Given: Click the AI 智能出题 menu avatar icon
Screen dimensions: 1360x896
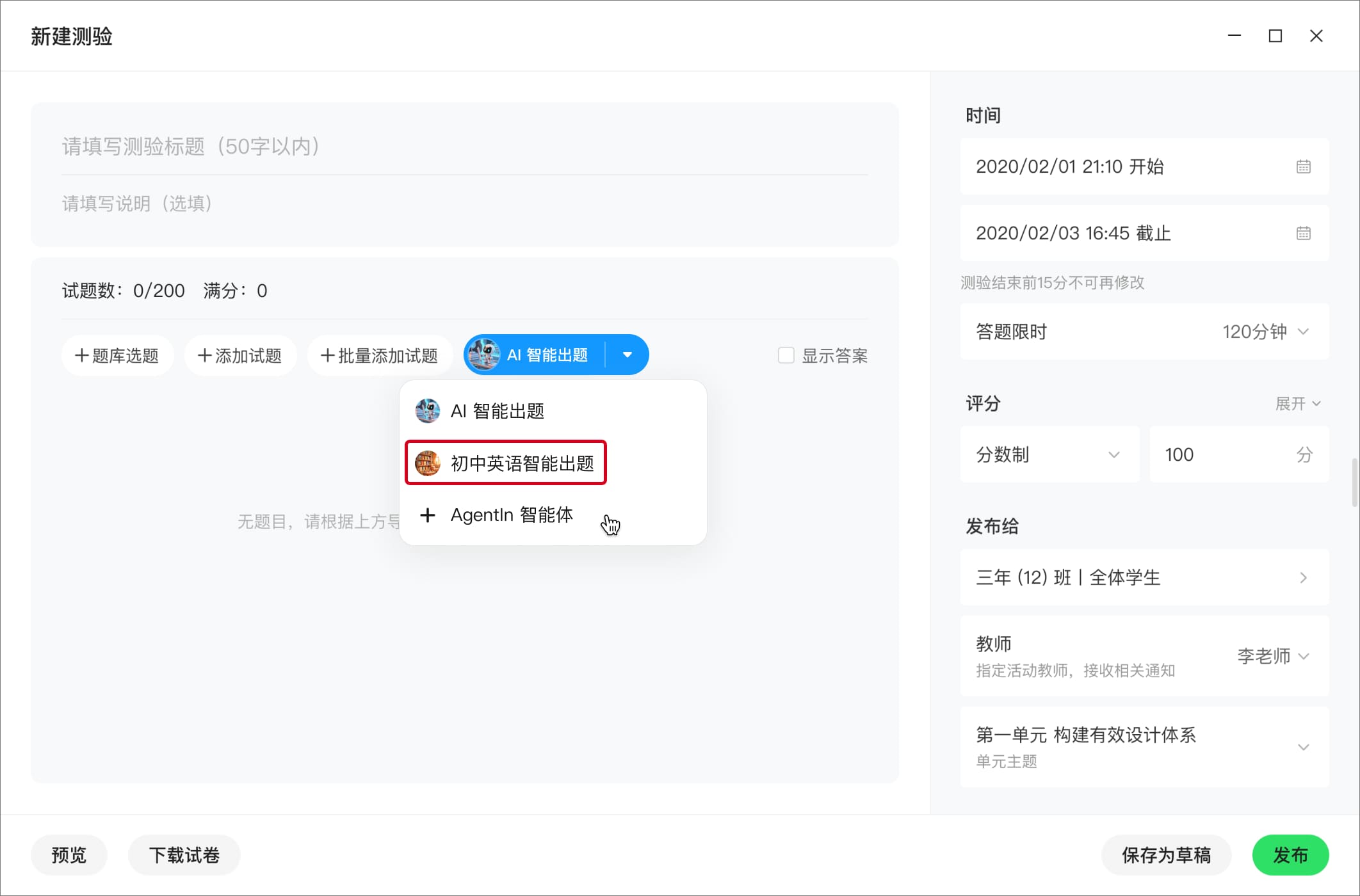Looking at the screenshot, I should [428, 411].
